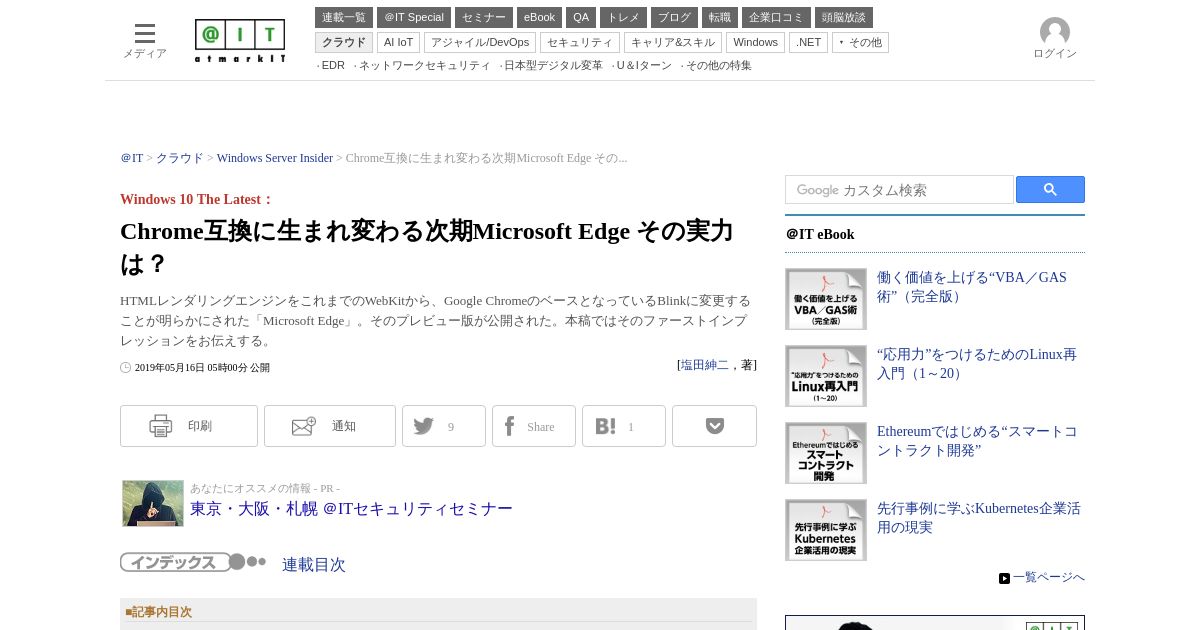Open the 日本型デジタル変革 feature link
Image resolution: width=1200 pixels, height=630 pixels.
pyautogui.click(x=551, y=65)
